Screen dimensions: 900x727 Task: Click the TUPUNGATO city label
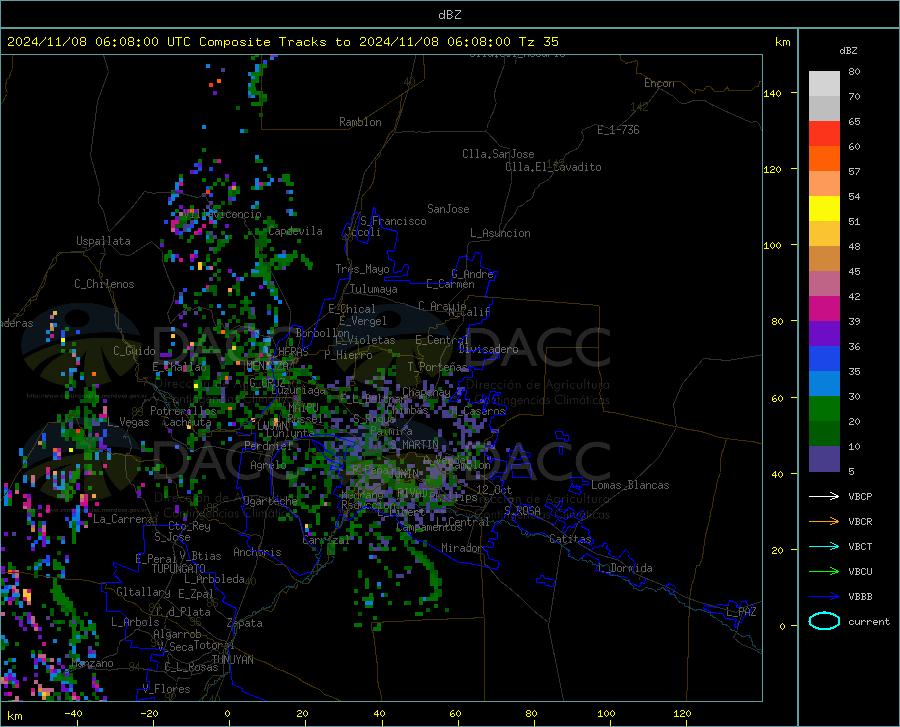[x=179, y=569]
